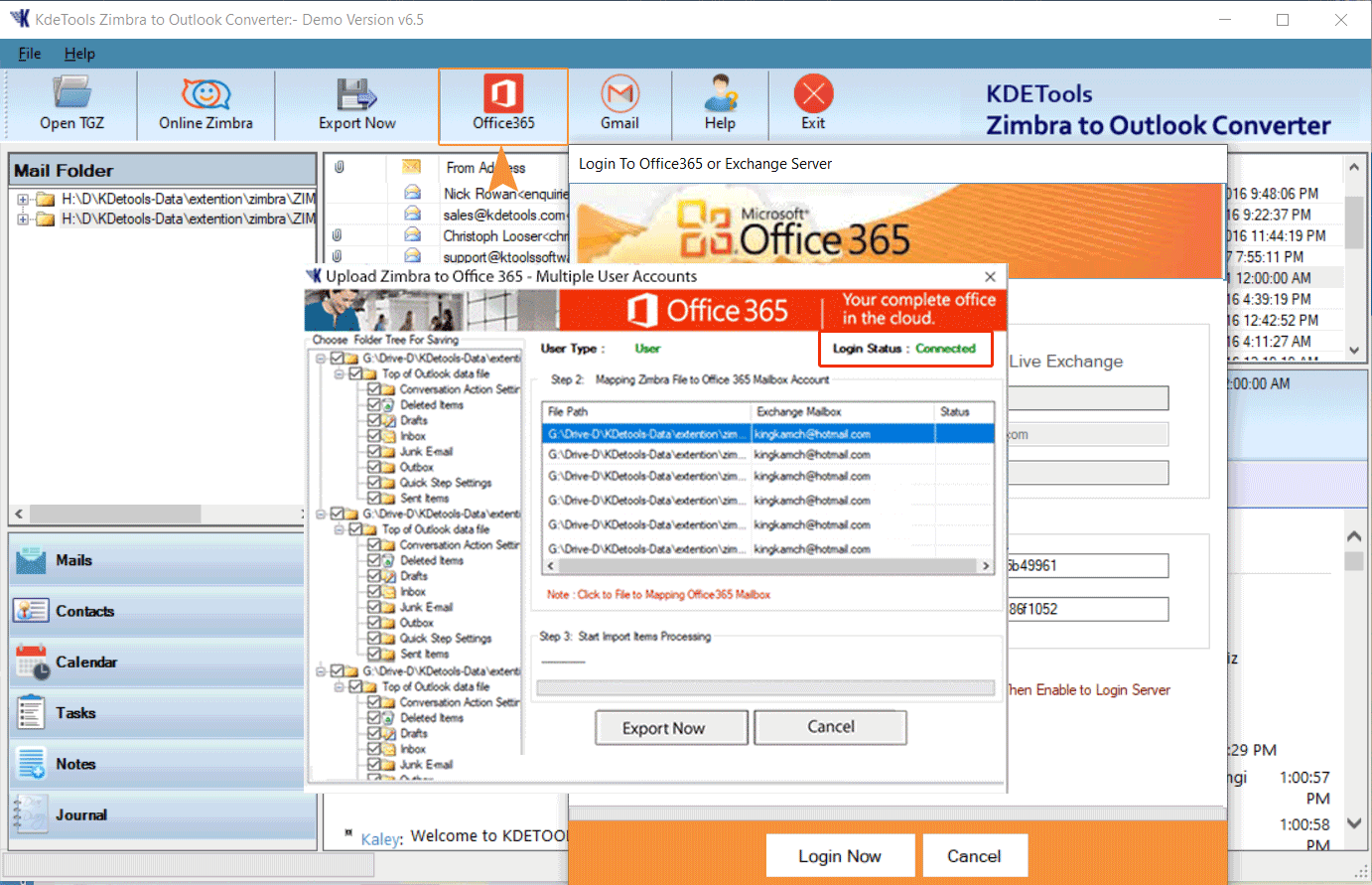The image size is (1372, 885).
Task: Select sales@kdetools.com mail row
Action: click(x=447, y=215)
